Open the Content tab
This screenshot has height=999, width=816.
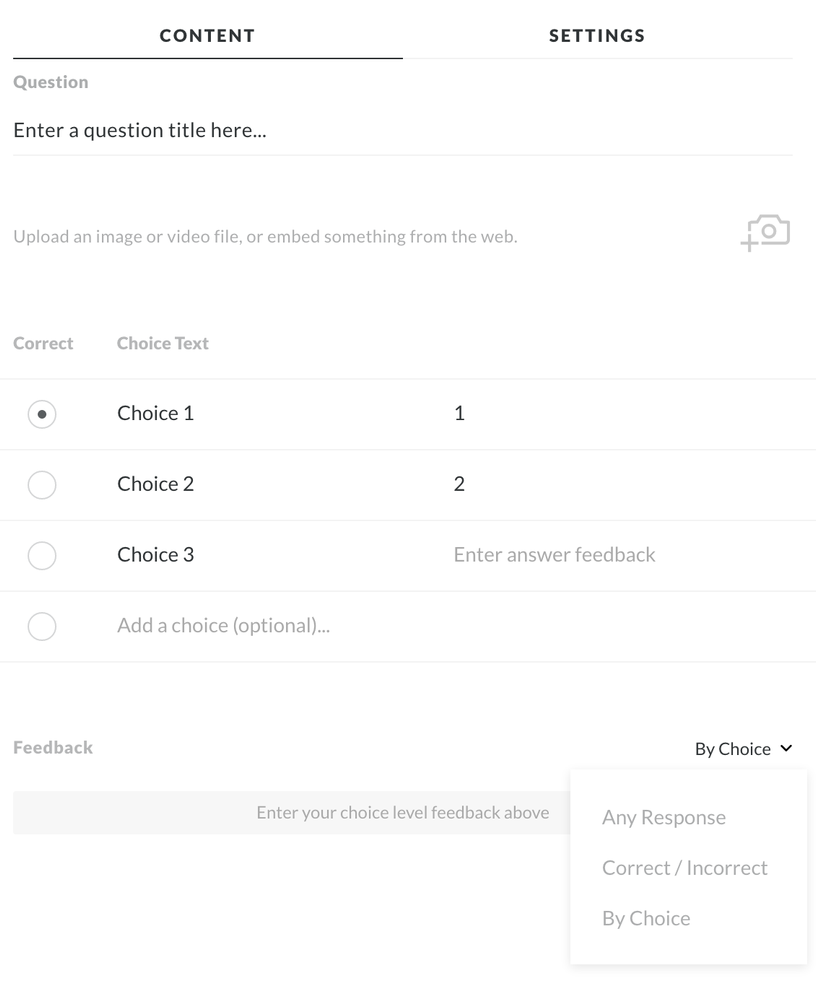[x=207, y=36]
